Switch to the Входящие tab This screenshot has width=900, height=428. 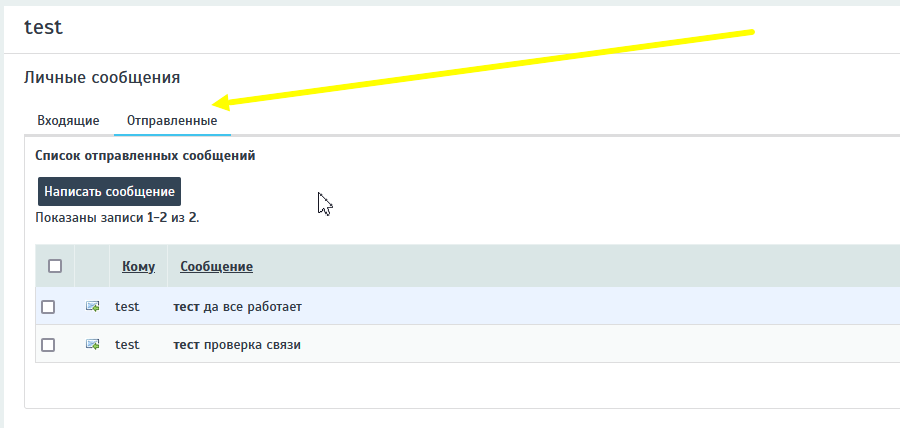[x=68, y=121]
